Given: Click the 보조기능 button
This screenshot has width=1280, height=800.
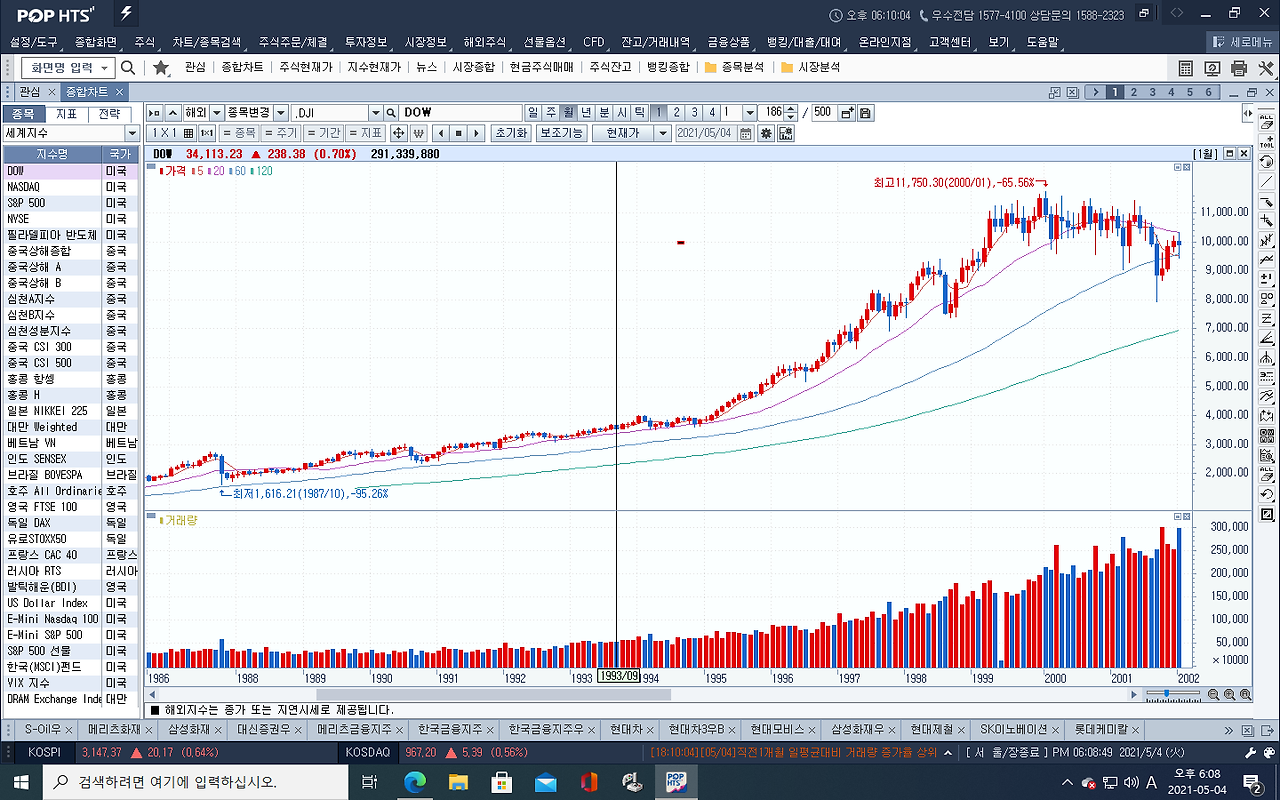Looking at the screenshot, I should pos(561,133).
